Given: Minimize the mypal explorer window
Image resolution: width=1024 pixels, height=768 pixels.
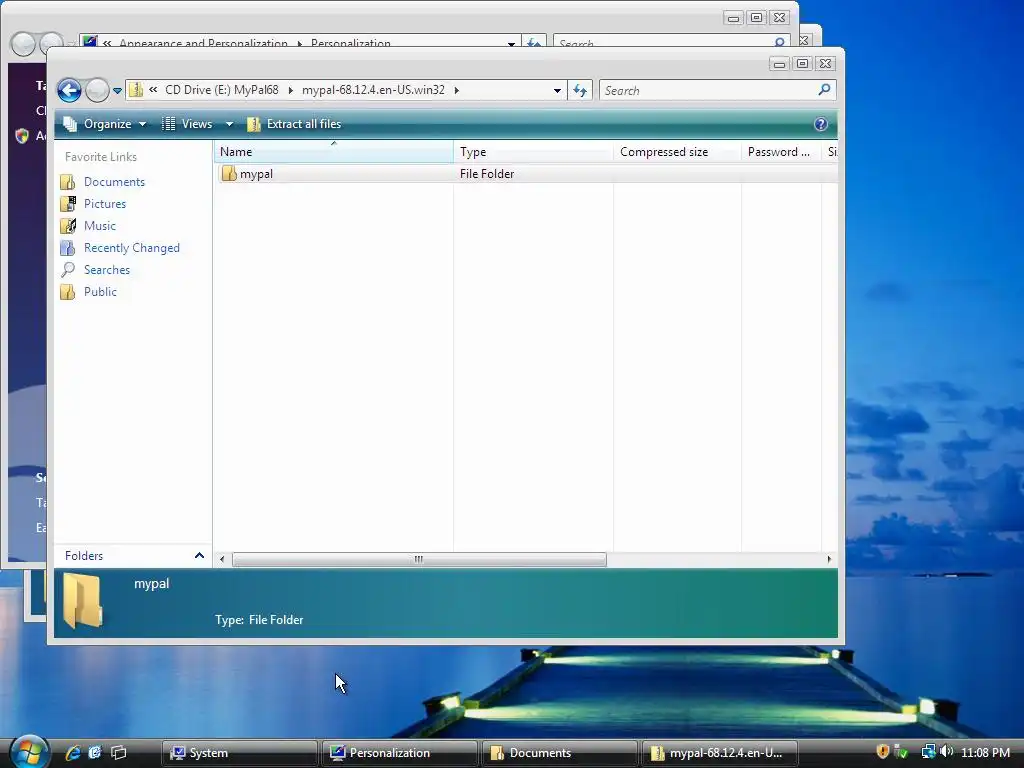Looking at the screenshot, I should (x=779, y=63).
